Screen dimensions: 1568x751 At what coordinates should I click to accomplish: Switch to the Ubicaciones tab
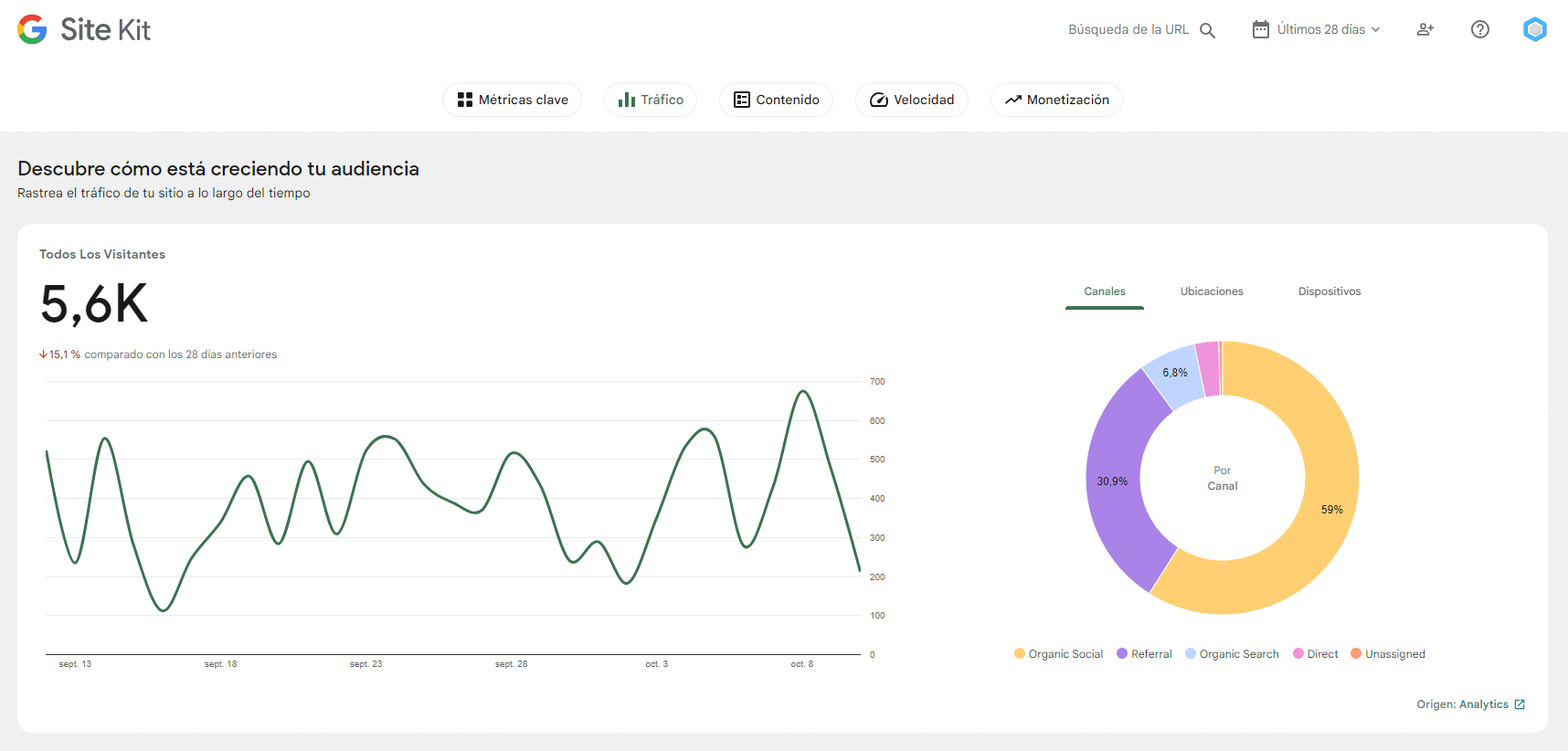[x=1211, y=291]
